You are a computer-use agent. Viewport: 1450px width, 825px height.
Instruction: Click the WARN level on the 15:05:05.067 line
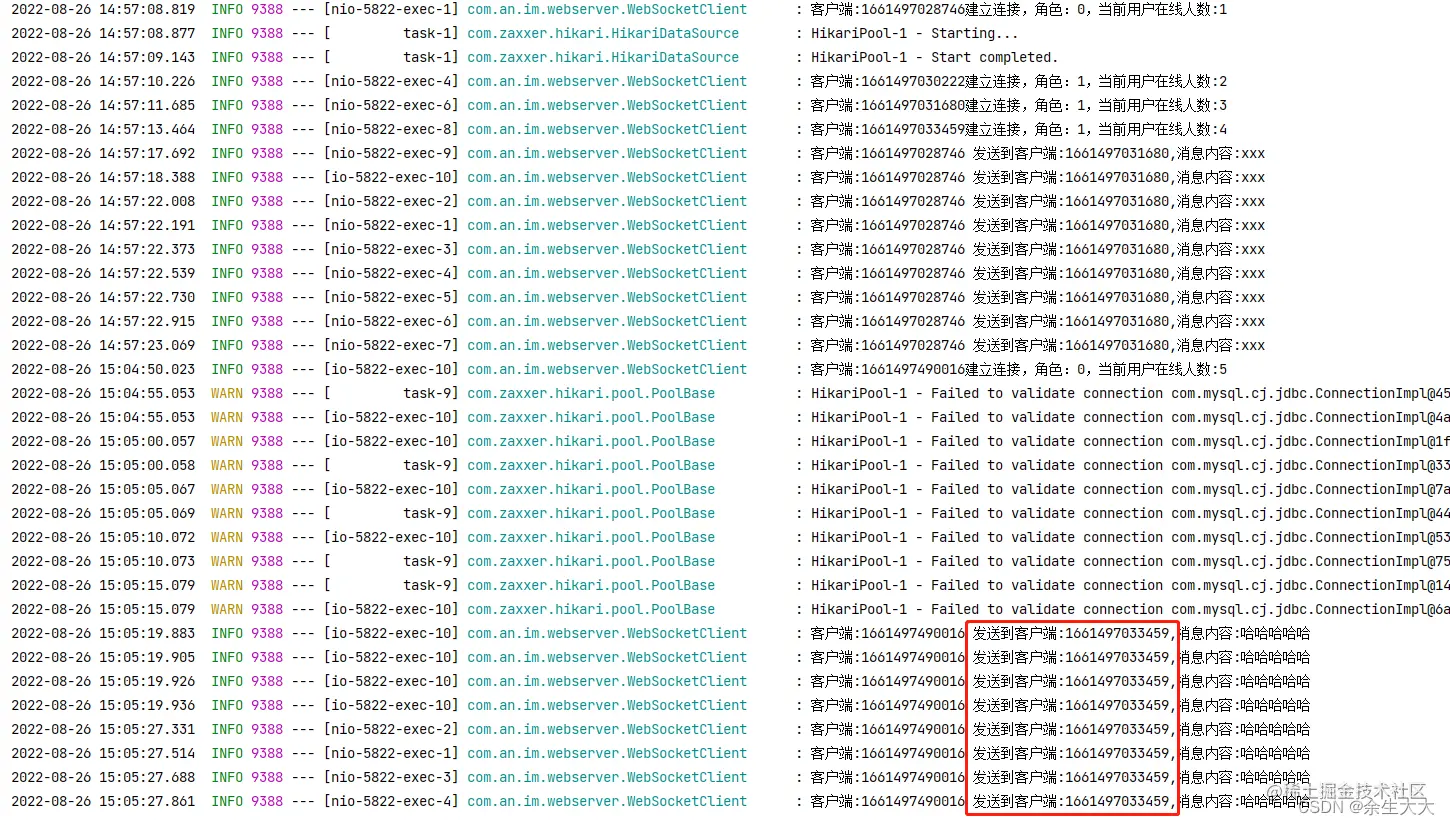click(227, 489)
